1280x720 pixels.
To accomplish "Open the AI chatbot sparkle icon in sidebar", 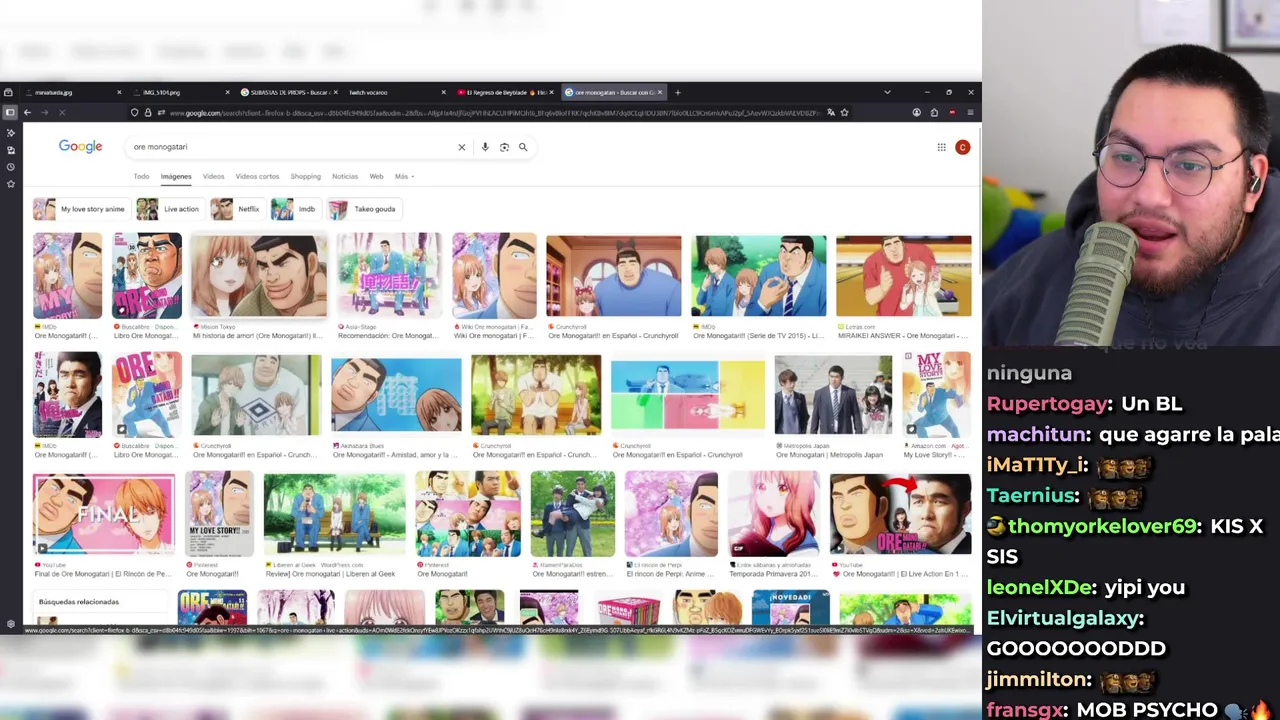I will pyautogui.click(x=10, y=132).
